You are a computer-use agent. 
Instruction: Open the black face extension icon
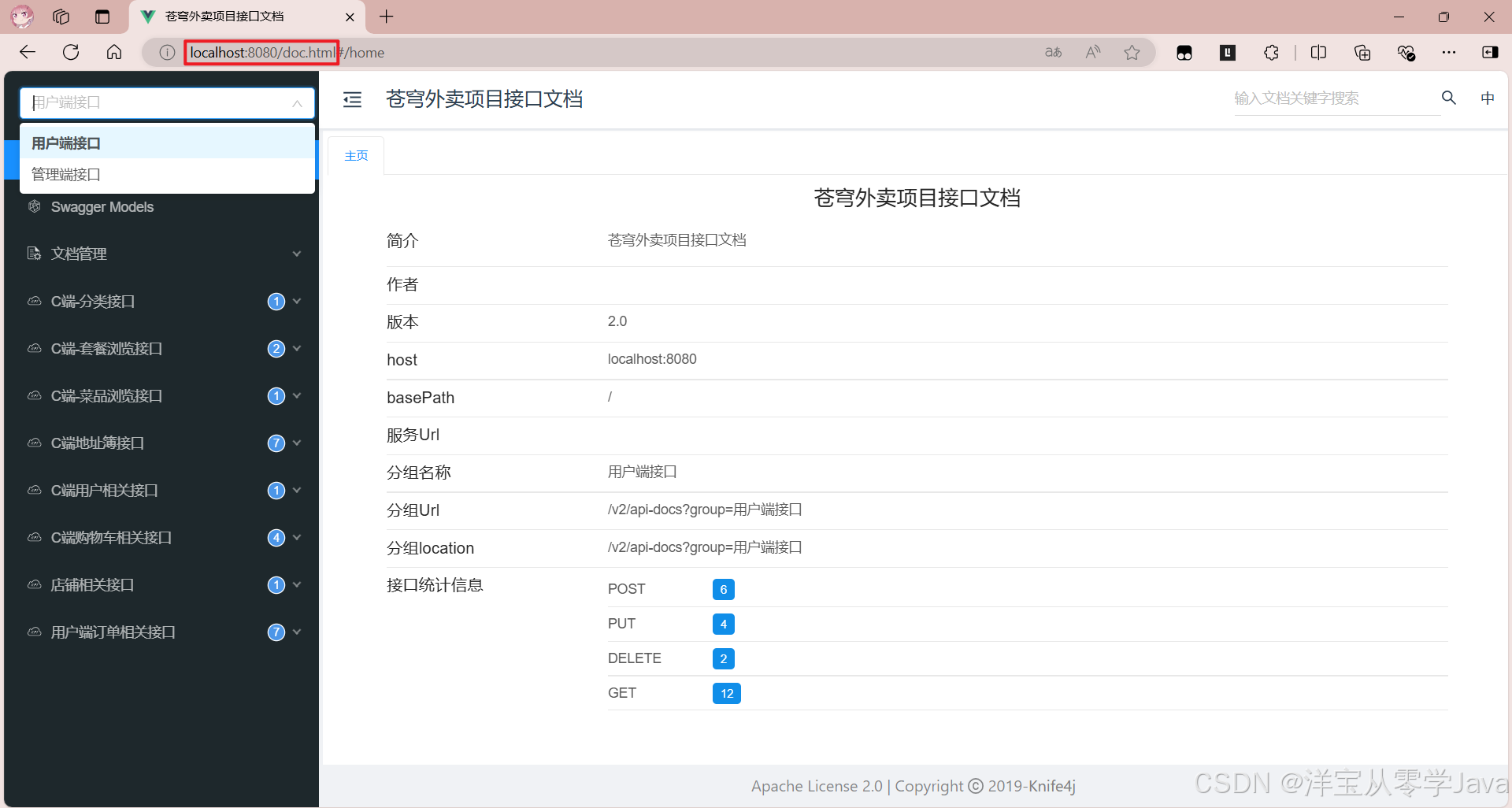(1184, 53)
